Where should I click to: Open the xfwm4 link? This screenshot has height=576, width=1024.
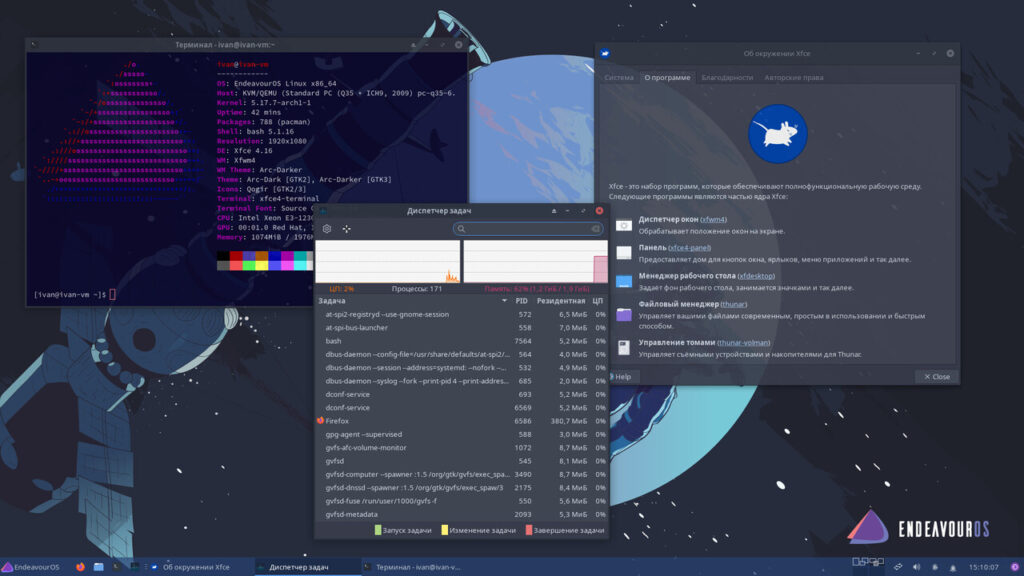tap(713, 219)
